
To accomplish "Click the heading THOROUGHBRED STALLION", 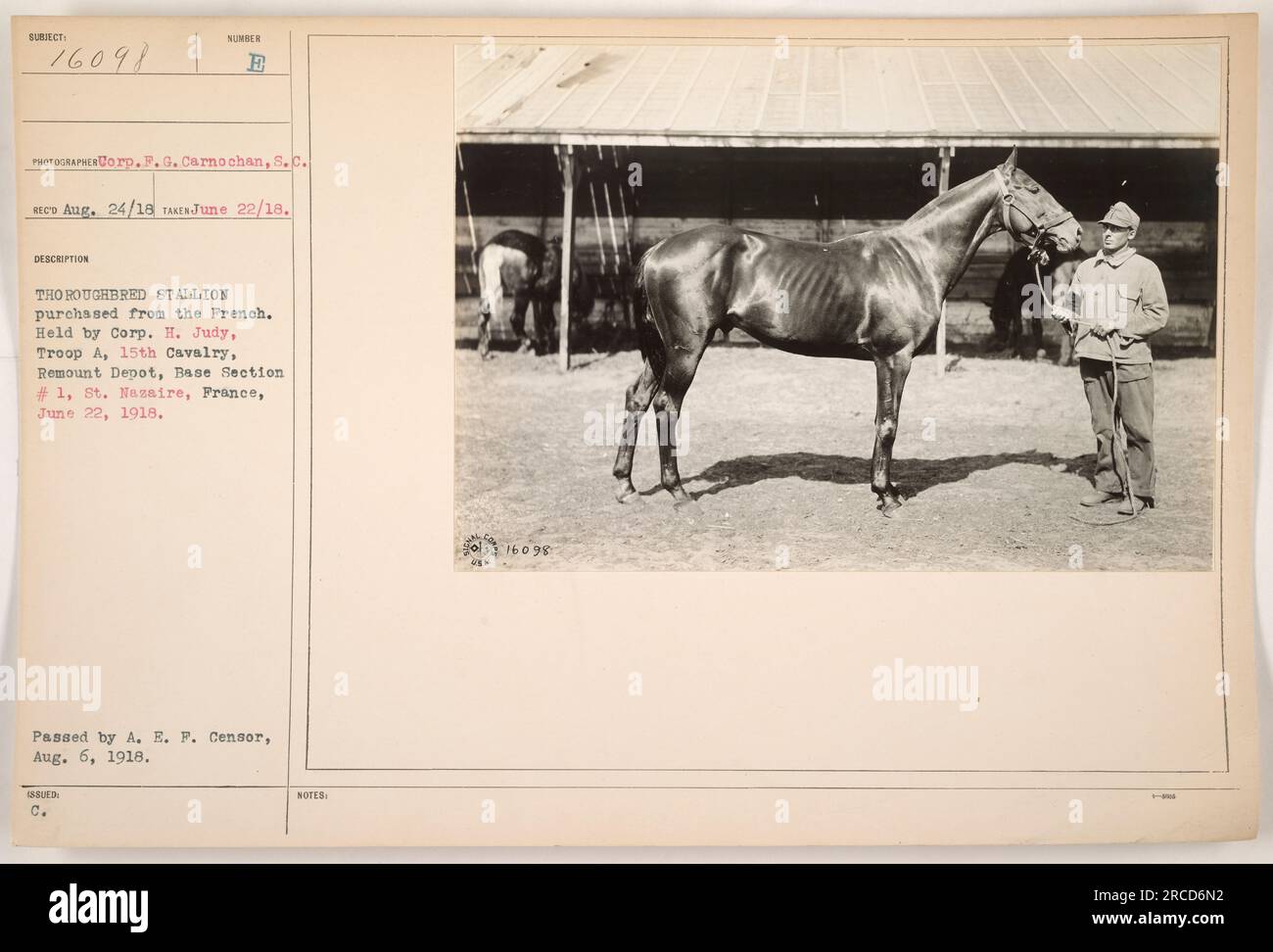I will click(132, 292).
